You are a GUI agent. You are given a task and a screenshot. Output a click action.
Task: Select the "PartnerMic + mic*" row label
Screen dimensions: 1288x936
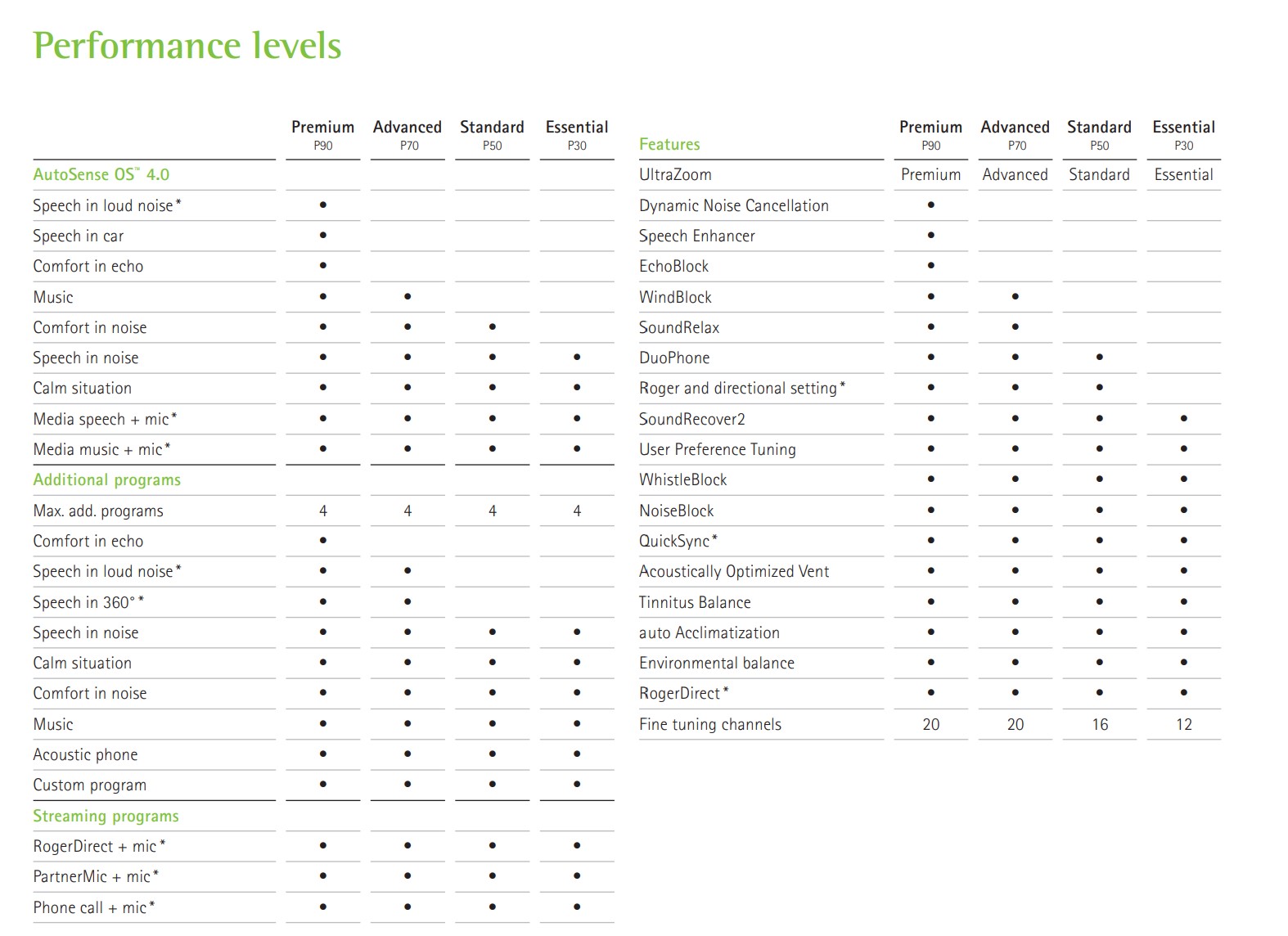tap(96, 876)
